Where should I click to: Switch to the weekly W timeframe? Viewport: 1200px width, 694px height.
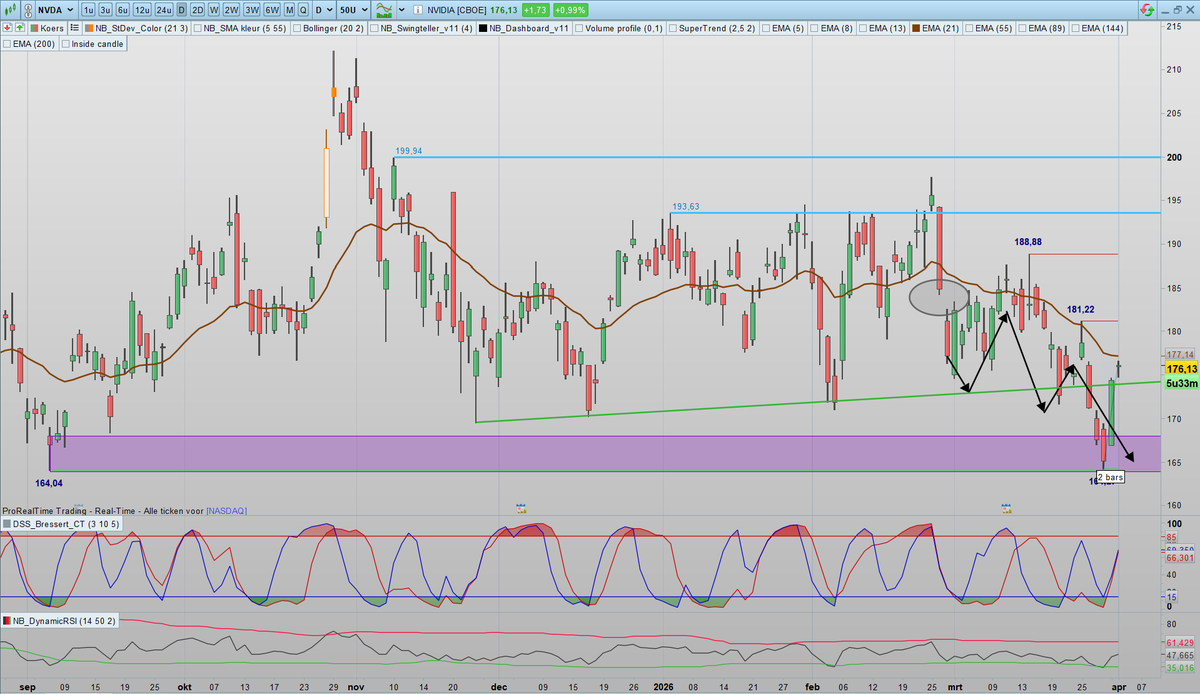point(213,9)
